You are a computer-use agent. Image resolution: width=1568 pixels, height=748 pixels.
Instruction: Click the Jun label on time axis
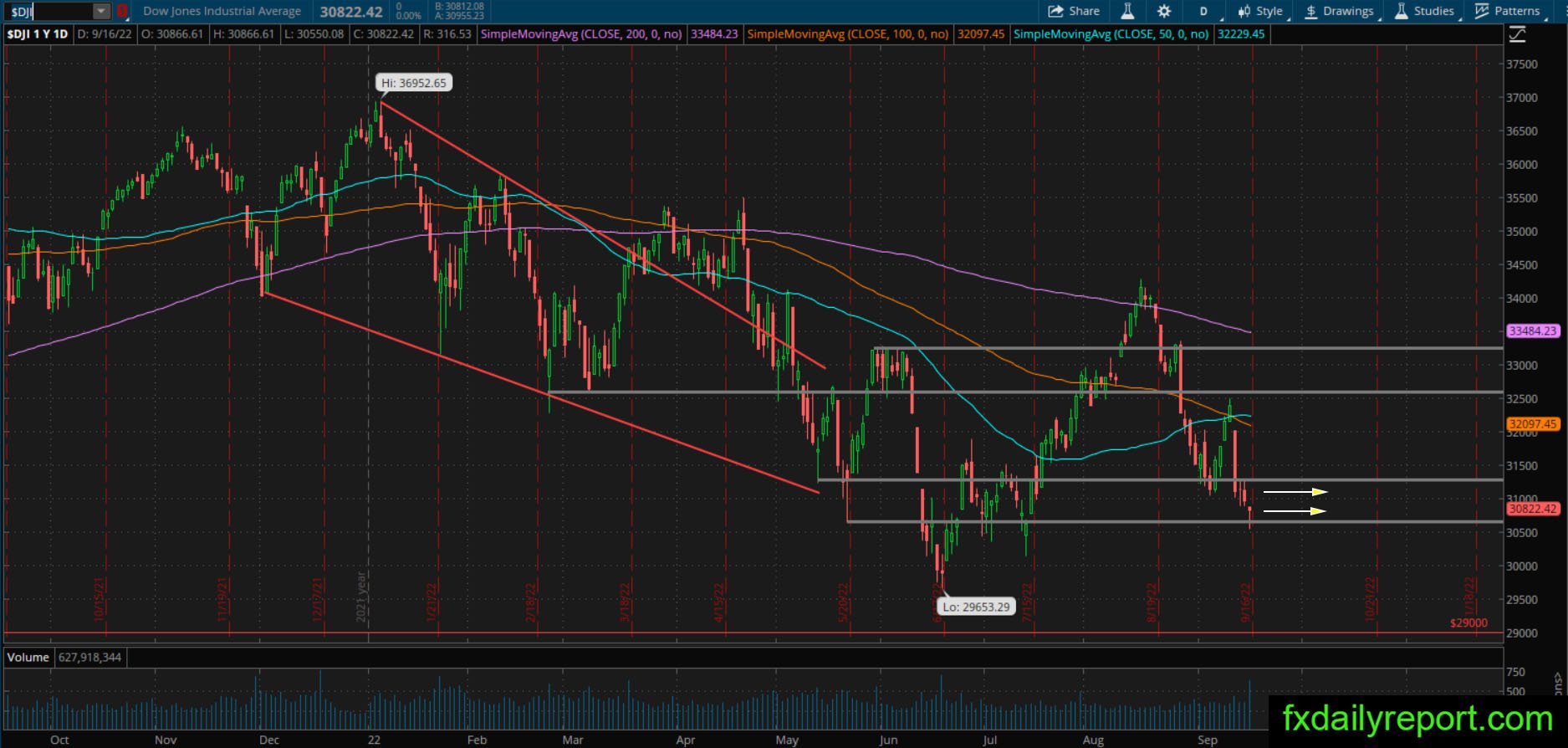click(x=888, y=740)
